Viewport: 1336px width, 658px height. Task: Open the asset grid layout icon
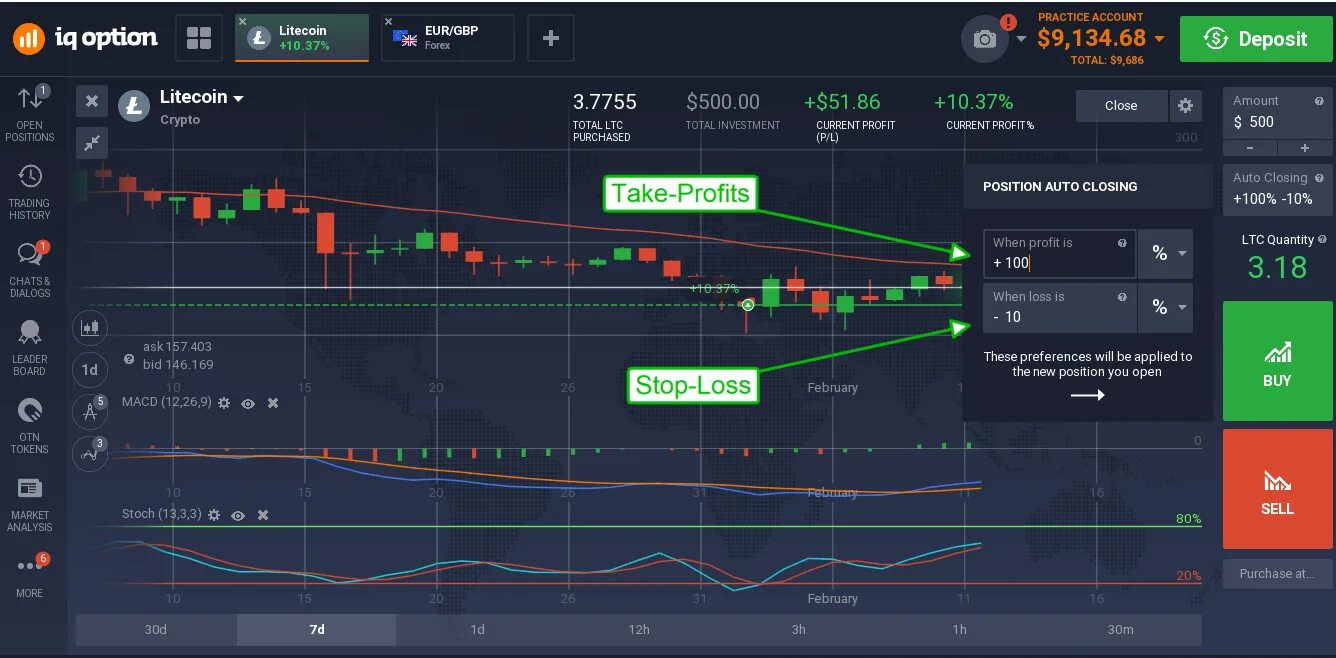[199, 39]
